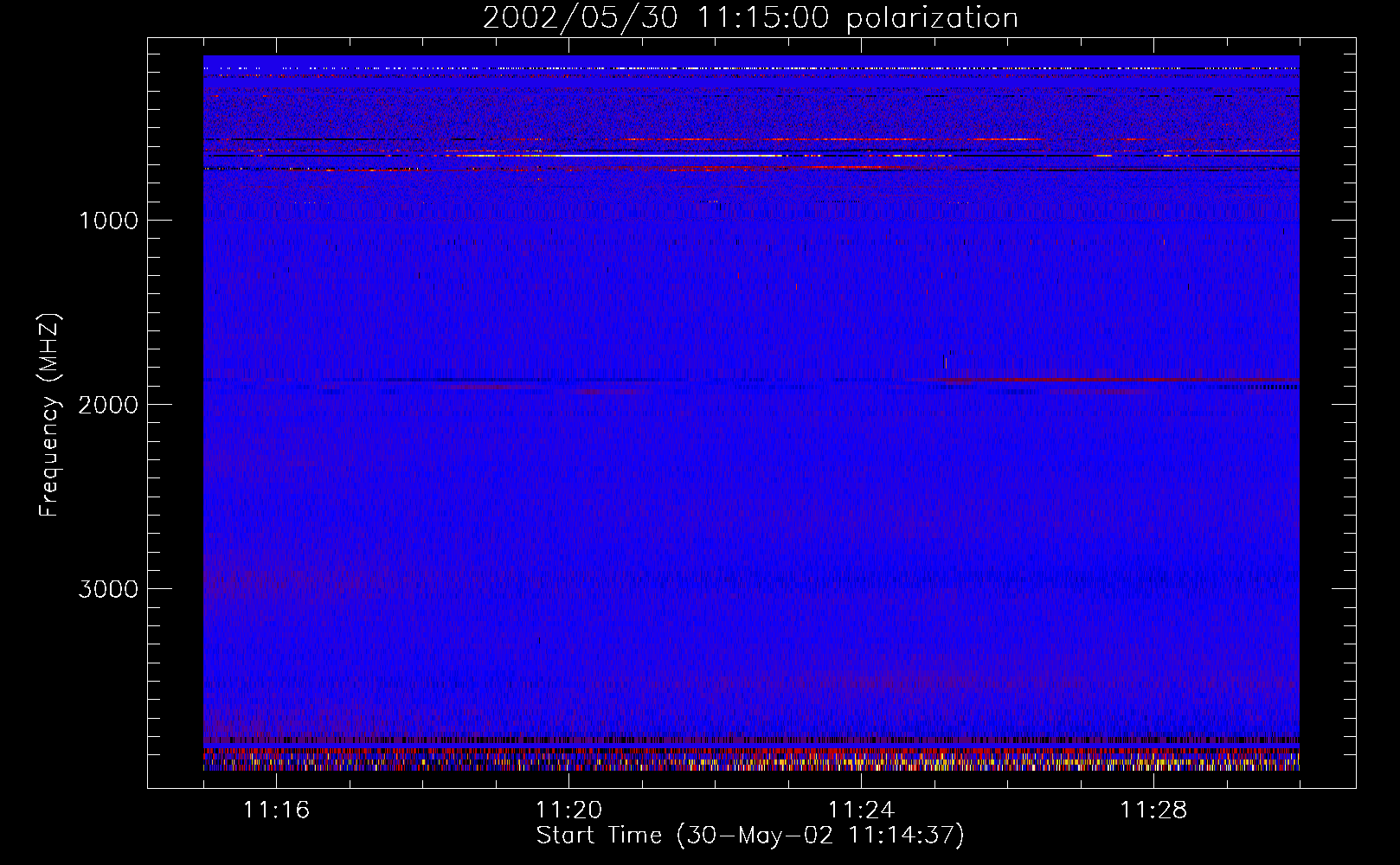Click the 2000 frequency tick label
The image size is (1400, 865).
point(108,405)
